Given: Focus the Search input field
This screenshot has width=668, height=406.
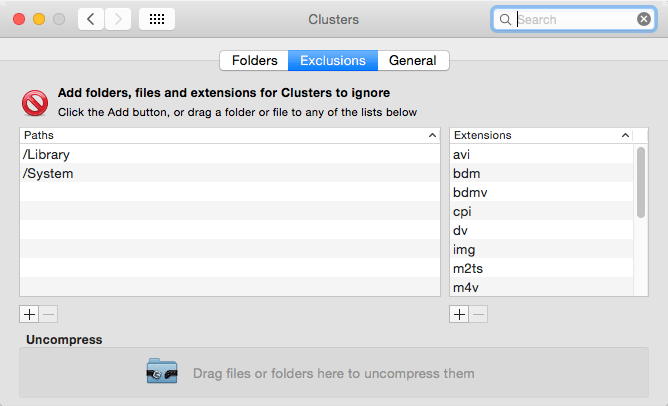Looking at the screenshot, I should (575, 20).
